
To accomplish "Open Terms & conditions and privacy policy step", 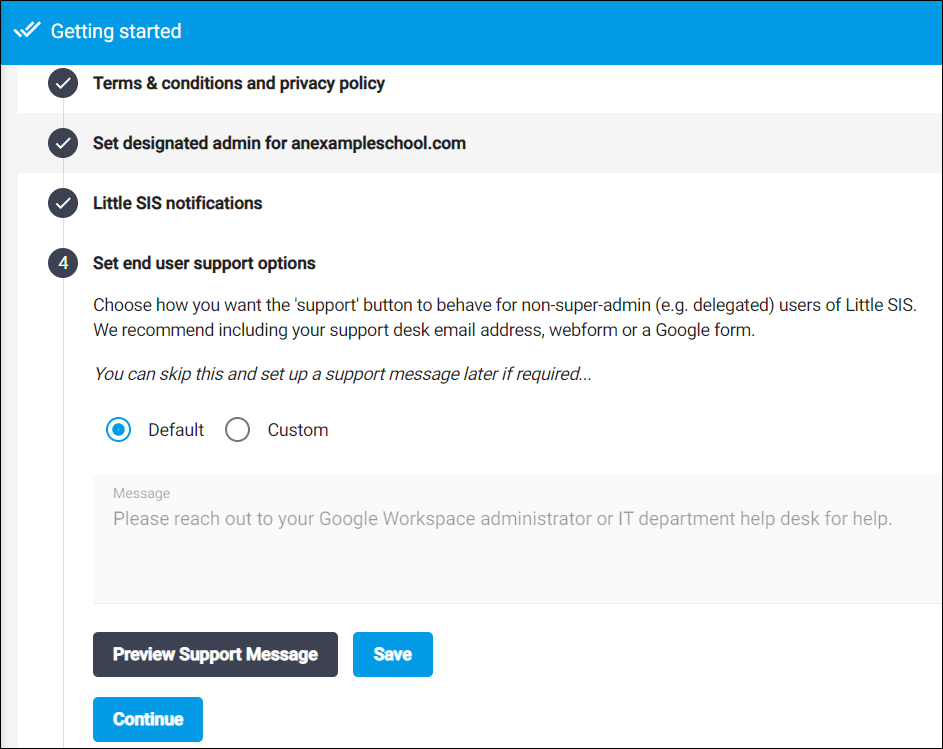I will click(x=239, y=83).
